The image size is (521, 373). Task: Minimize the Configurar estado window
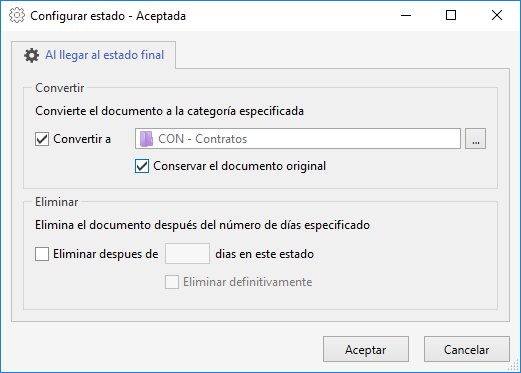(x=406, y=15)
